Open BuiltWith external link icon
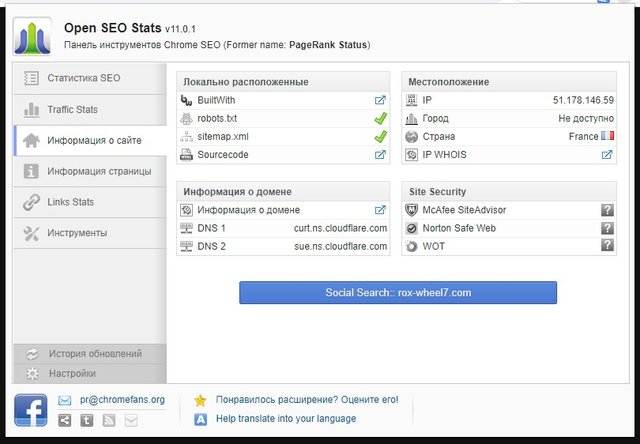Viewport: 640px width, 444px height. click(x=380, y=100)
